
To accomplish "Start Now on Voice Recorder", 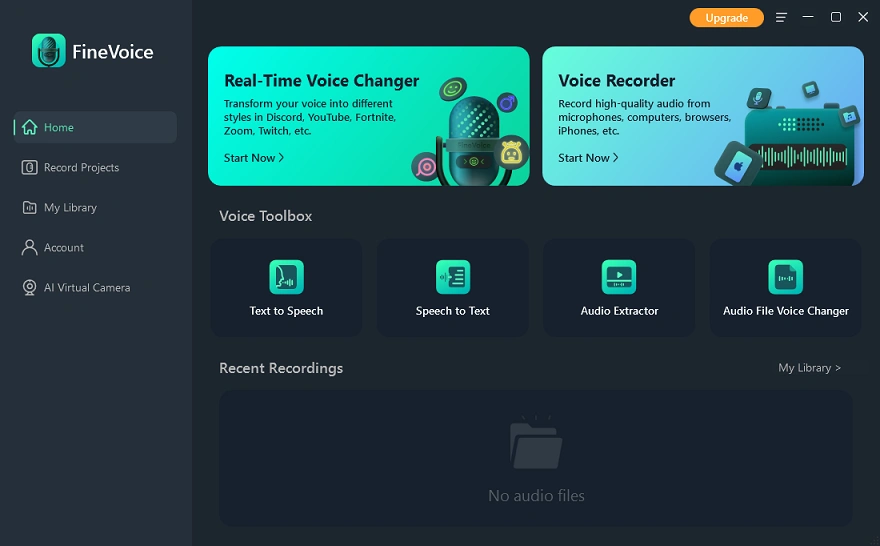I will (588, 158).
